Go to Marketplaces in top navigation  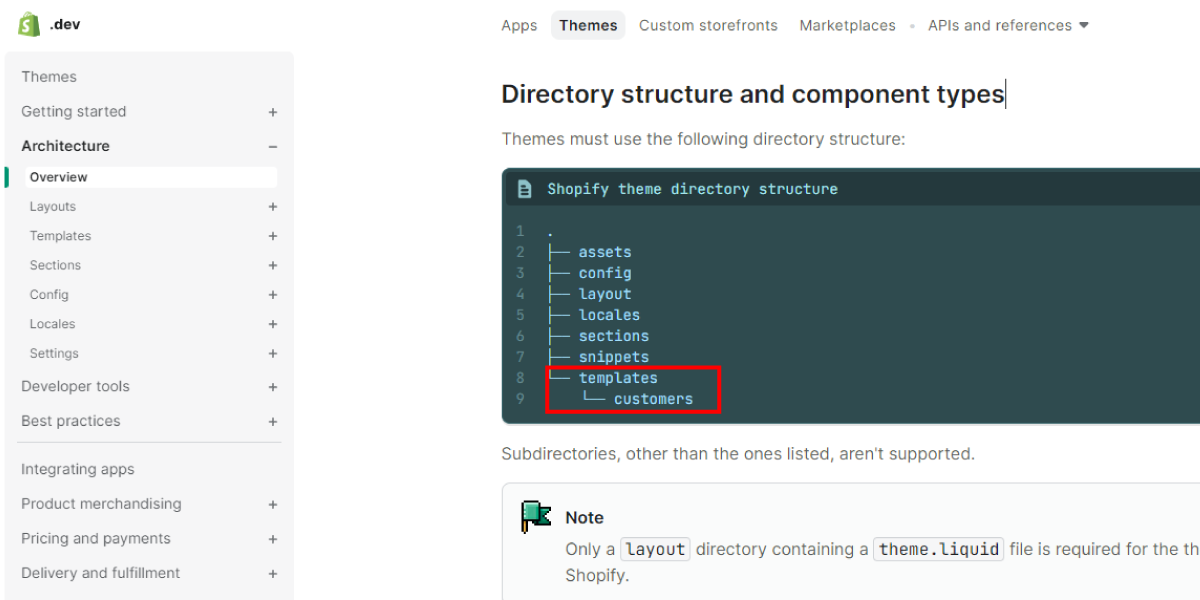coord(847,25)
